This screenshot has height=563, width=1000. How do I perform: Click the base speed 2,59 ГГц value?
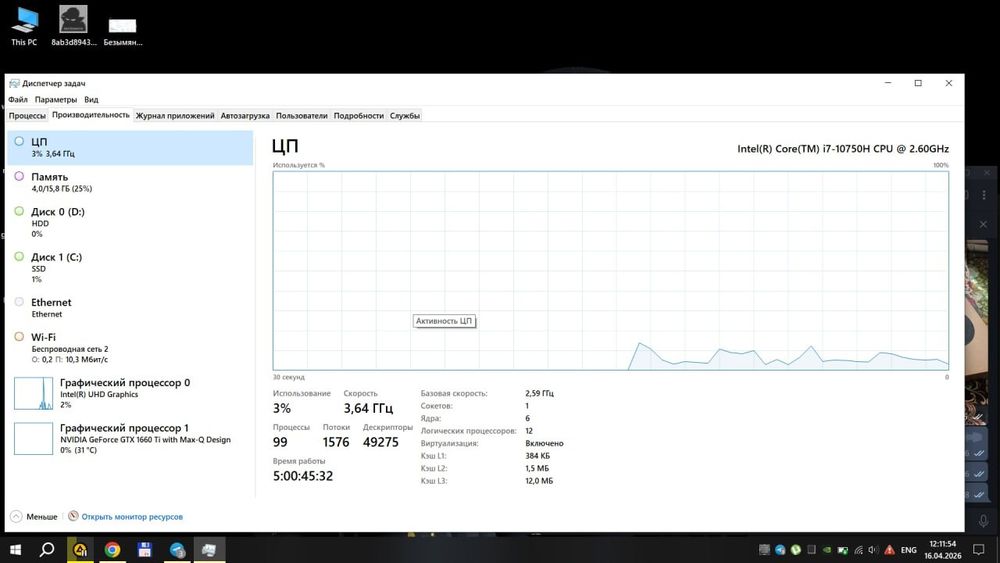click(540, 393)
